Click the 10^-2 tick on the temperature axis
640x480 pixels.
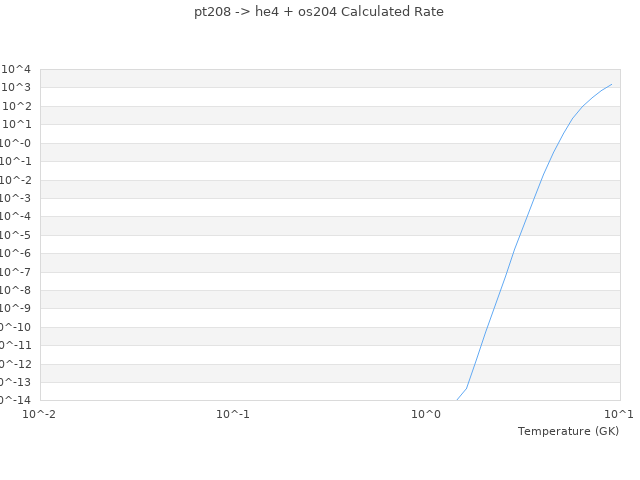40,414
